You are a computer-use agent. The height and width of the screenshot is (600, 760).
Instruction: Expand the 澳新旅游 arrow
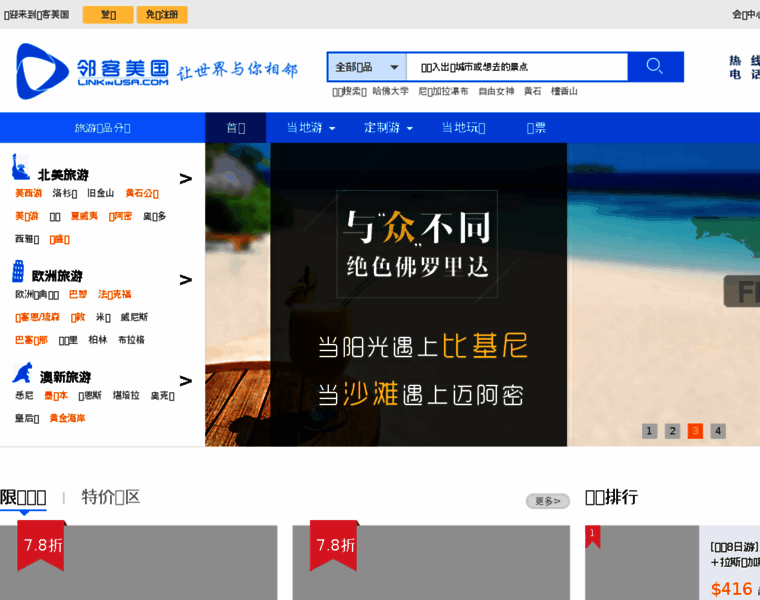[185, 381]
